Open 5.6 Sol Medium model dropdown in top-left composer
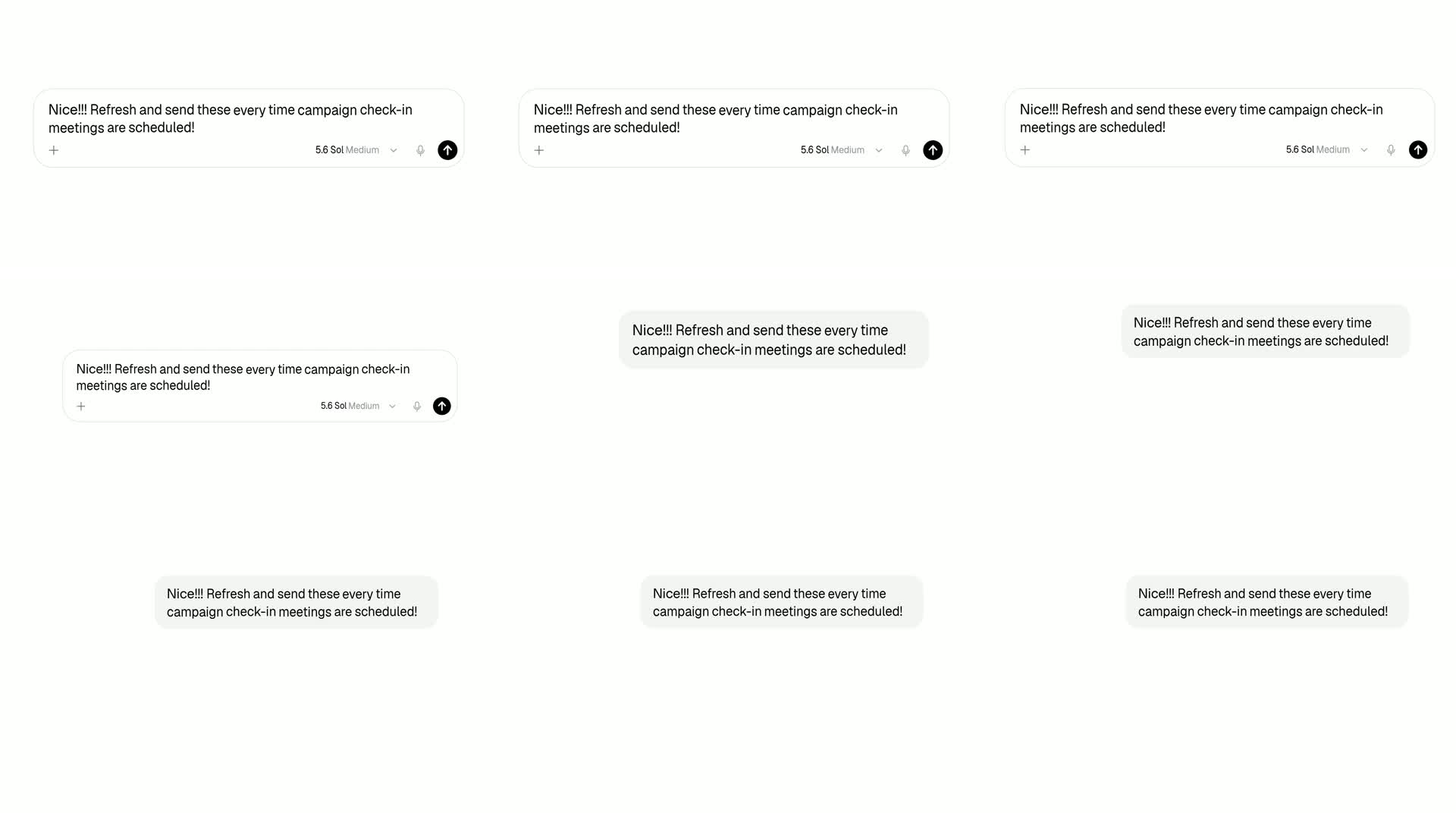The width and height of the screenshot is (1456, 819). 356,150
